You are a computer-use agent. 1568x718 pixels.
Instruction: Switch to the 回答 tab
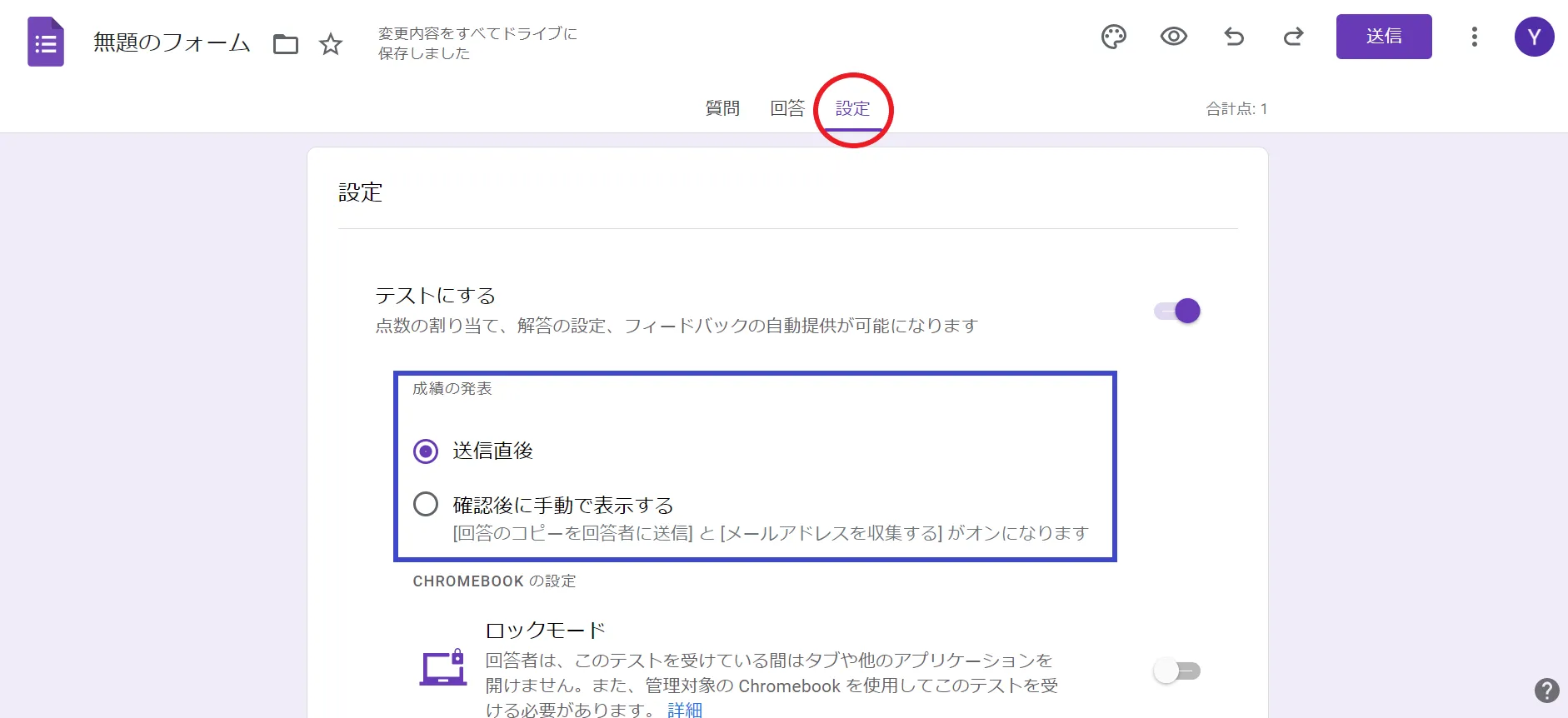pyautogui.click(x=787, y=108)
